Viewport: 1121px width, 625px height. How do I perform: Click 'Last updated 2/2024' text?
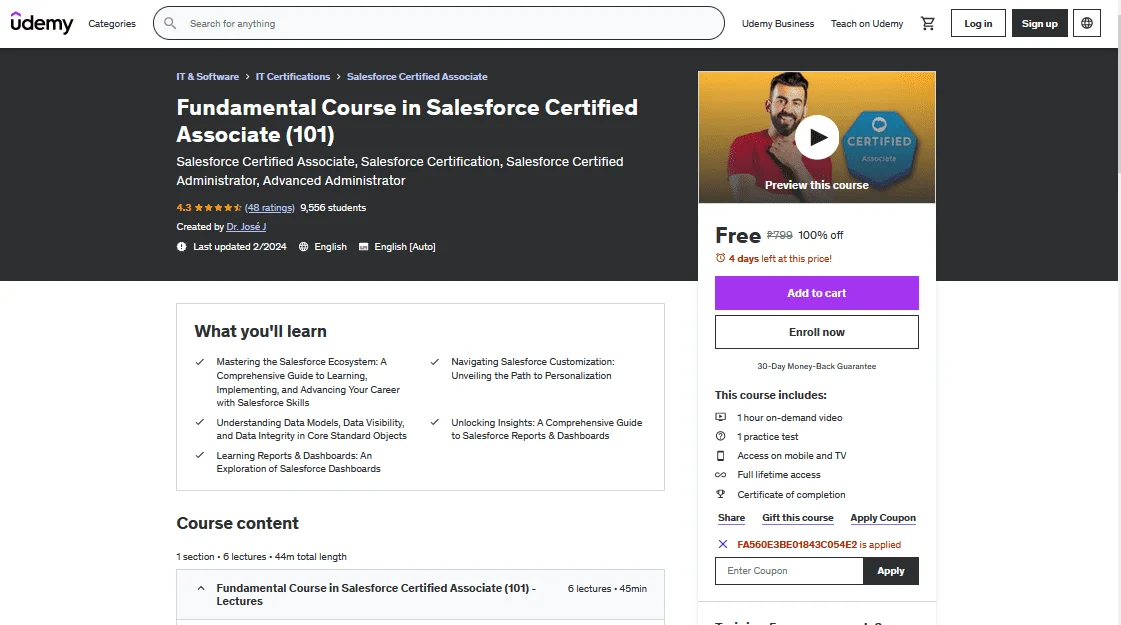coord(239,247)
